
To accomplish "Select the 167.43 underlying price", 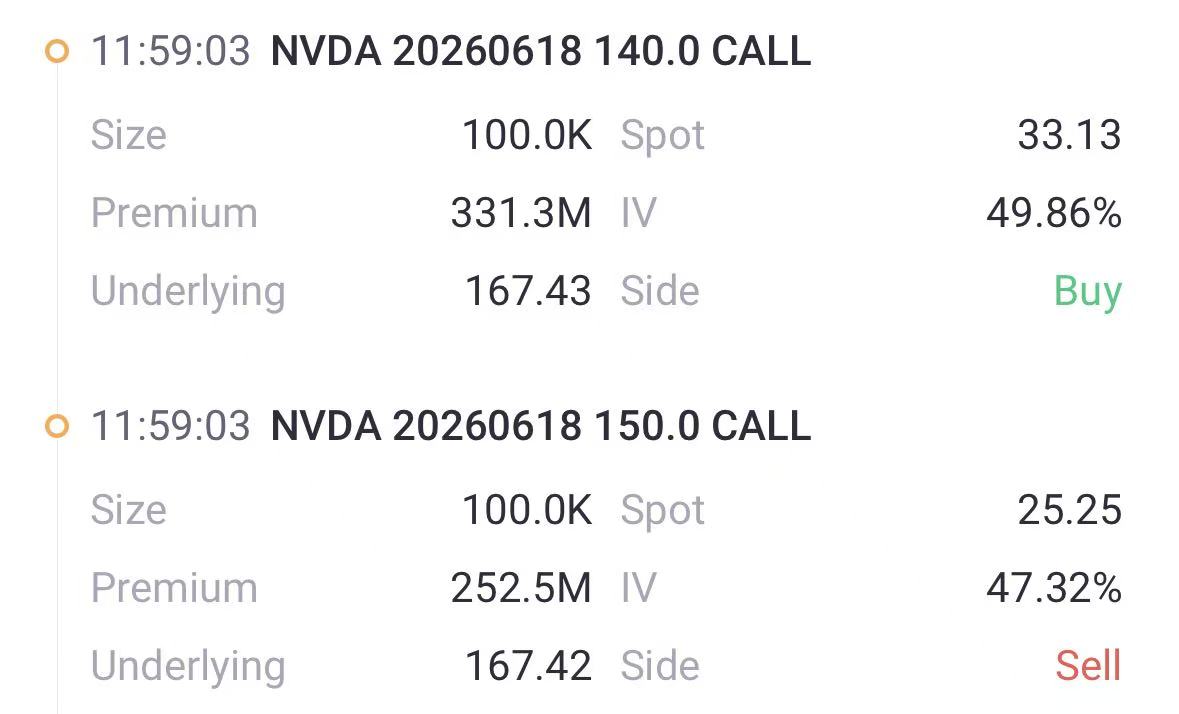I will (x=528, y=291).
